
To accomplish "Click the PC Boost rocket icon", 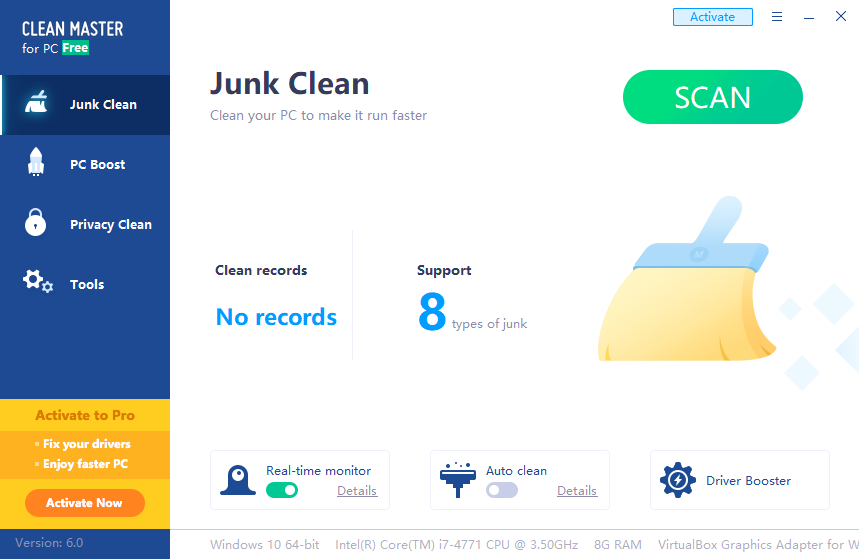I will 36,164.
